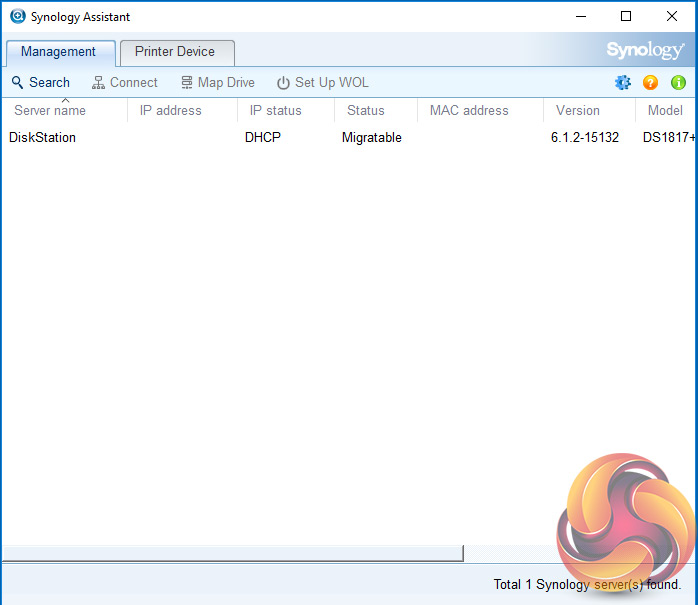The width and height of the screenshot is (698, 605).
Task: Click the DHCP IP status cell
Action: click(263, 138)
